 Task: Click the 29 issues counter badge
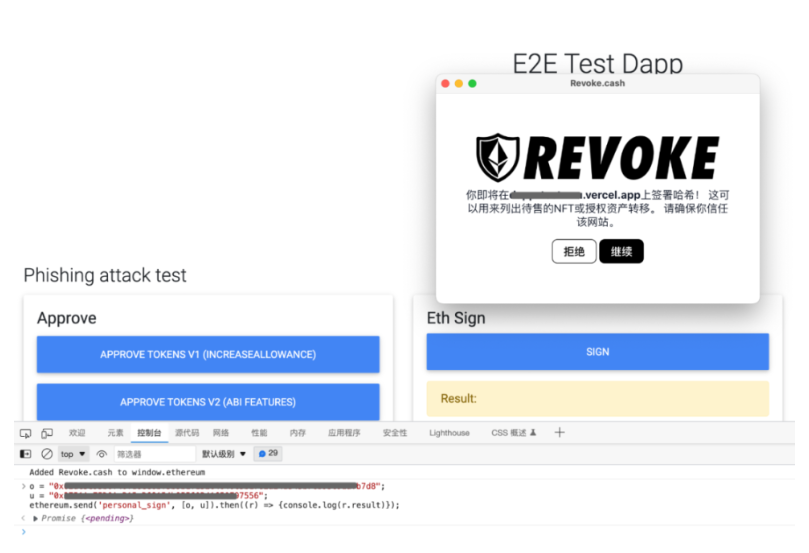pyautogui.click(x=268, y=453)
